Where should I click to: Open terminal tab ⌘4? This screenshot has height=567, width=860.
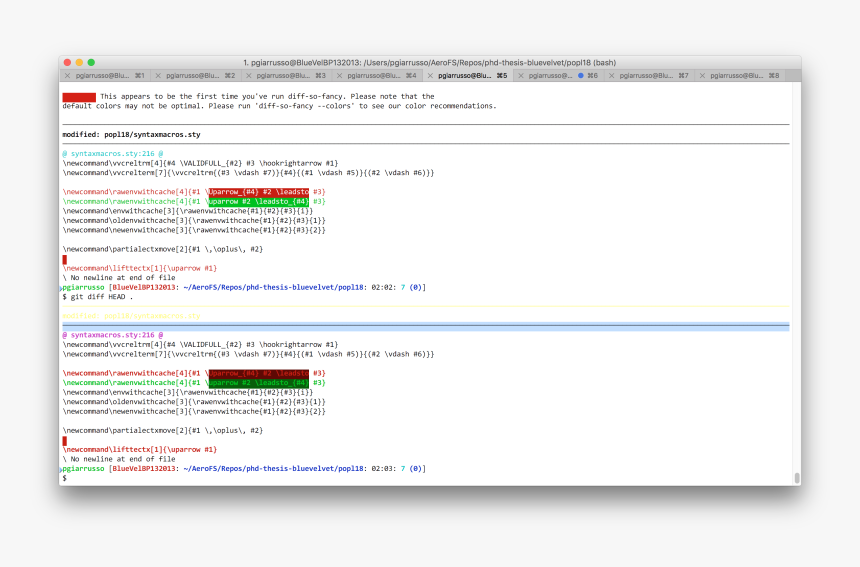[376, 75]
